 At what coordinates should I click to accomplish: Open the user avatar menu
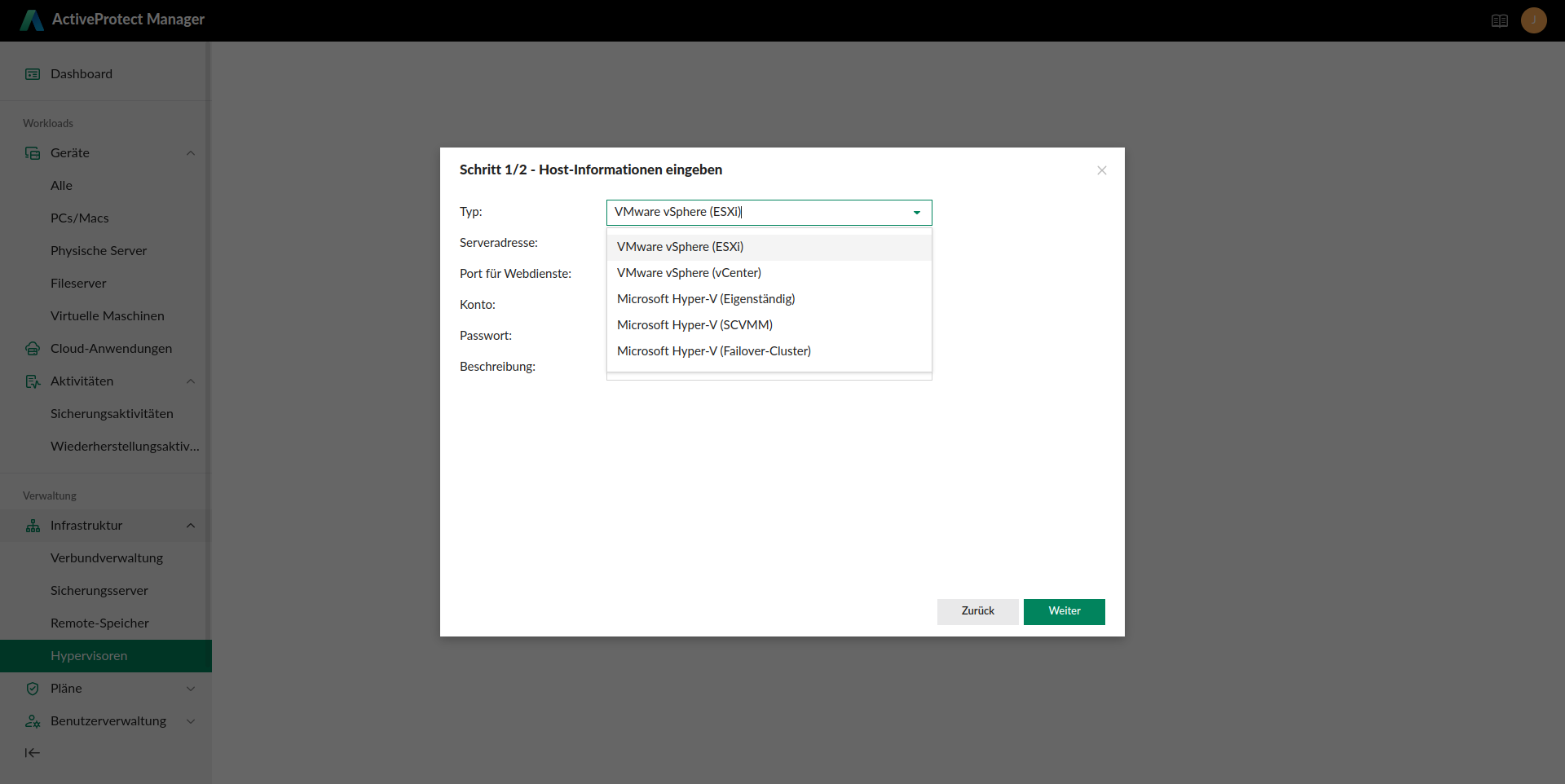pos(1533,20)
